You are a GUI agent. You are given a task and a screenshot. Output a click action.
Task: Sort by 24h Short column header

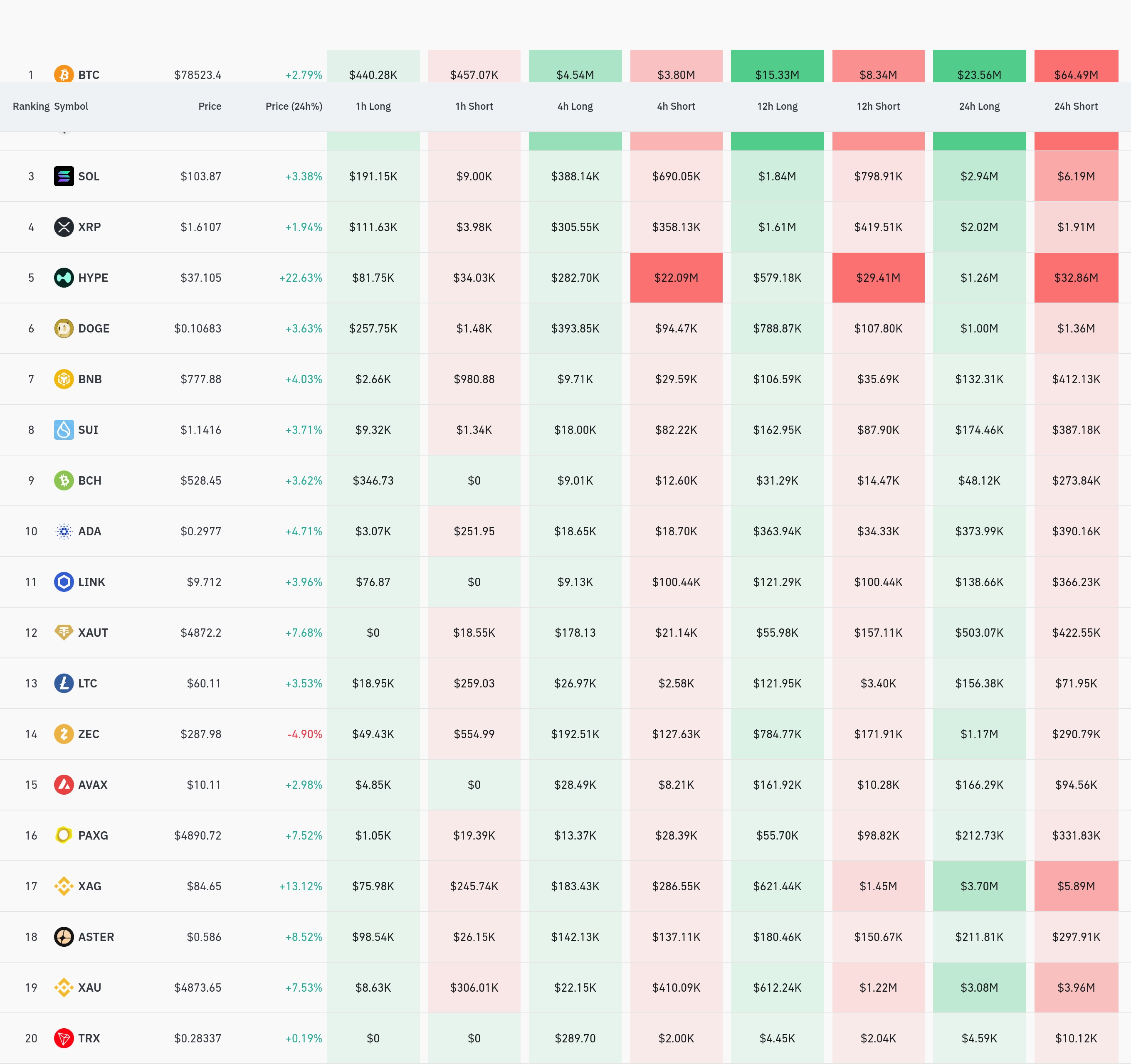[1075, 106]
